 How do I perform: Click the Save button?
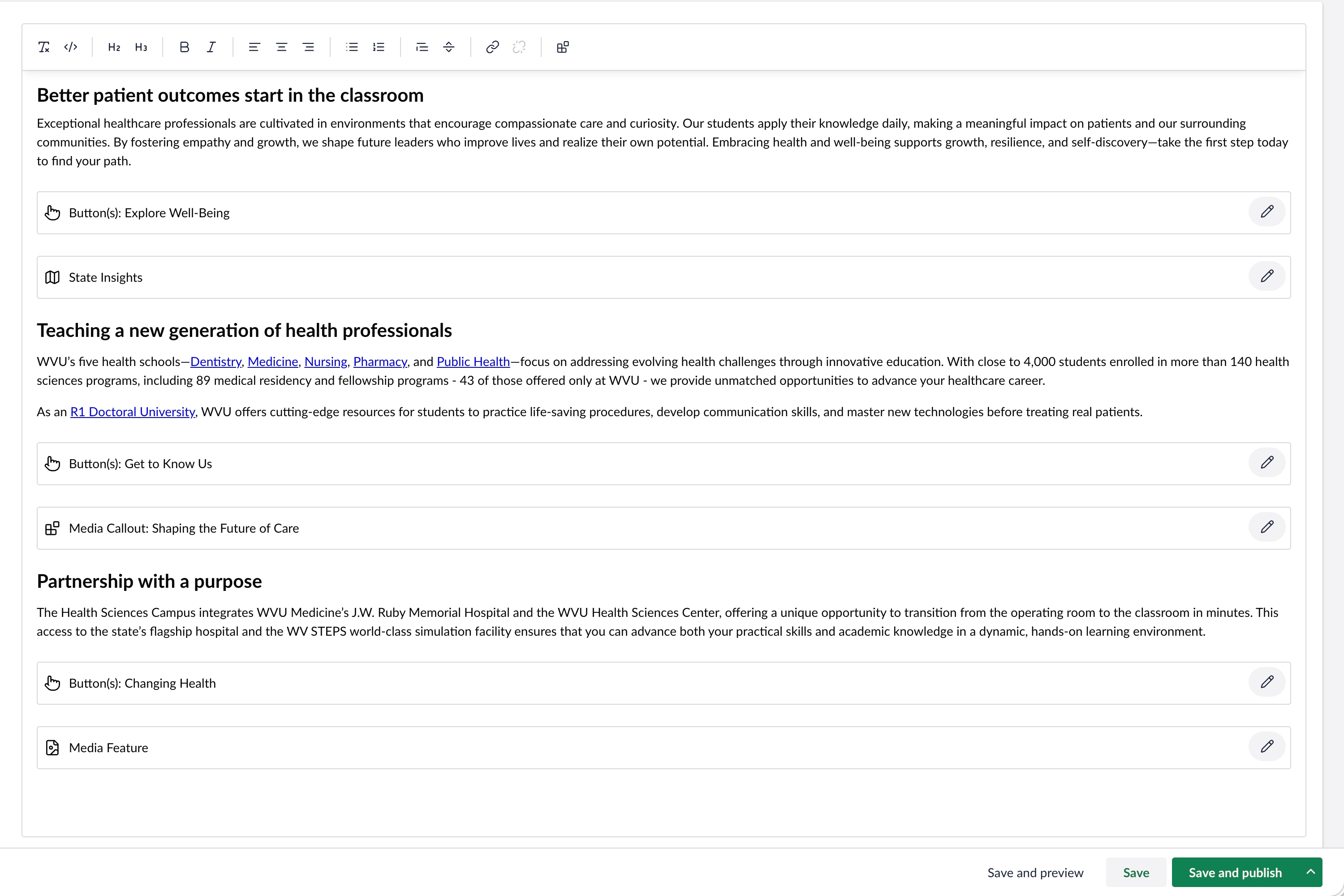1135,873
